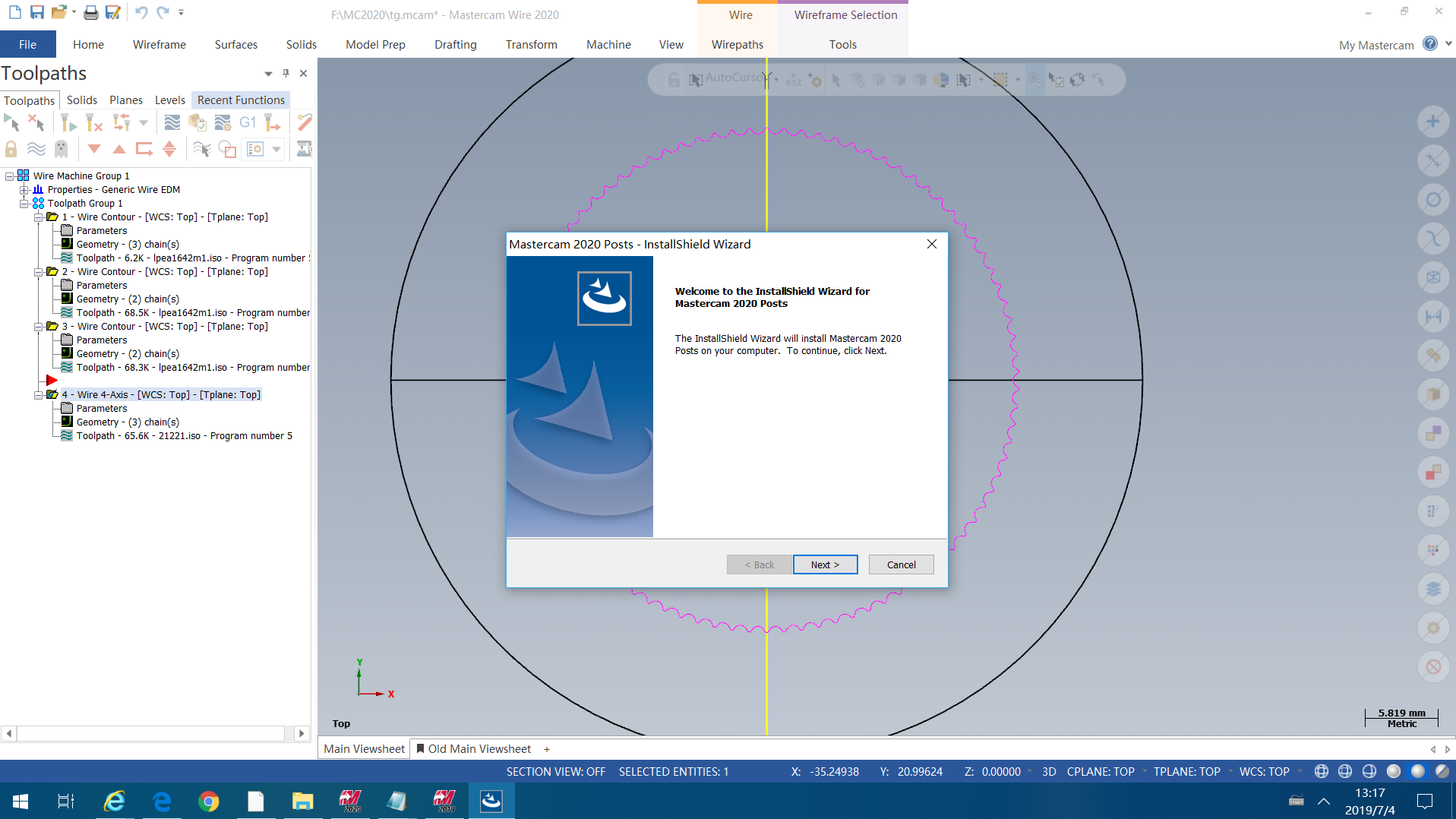Click the Save icon in quick access toolbar
1456x819 pixels.
tap(36, 12)
